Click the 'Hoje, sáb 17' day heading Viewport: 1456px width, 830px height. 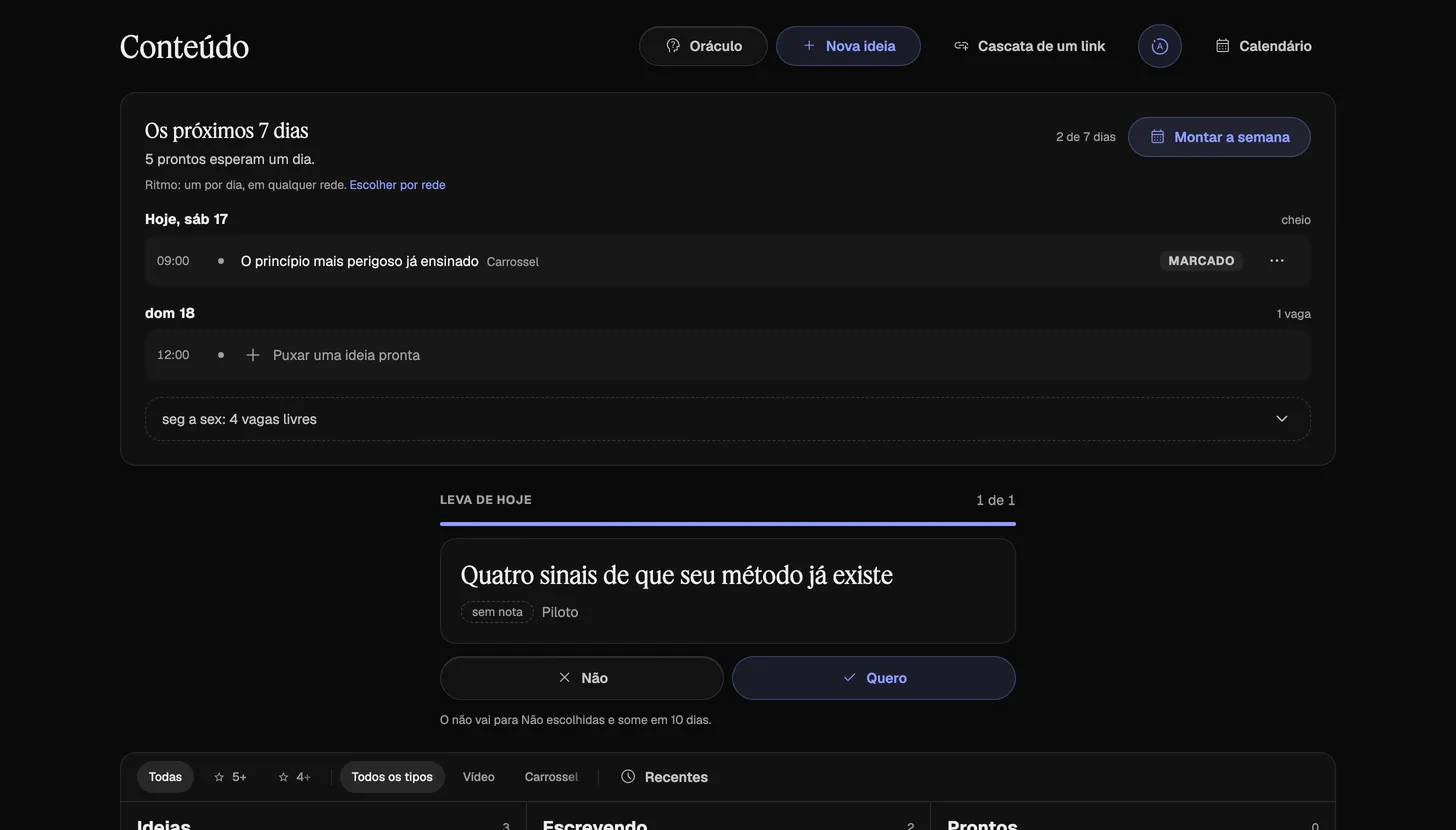[x=187, y=219]
